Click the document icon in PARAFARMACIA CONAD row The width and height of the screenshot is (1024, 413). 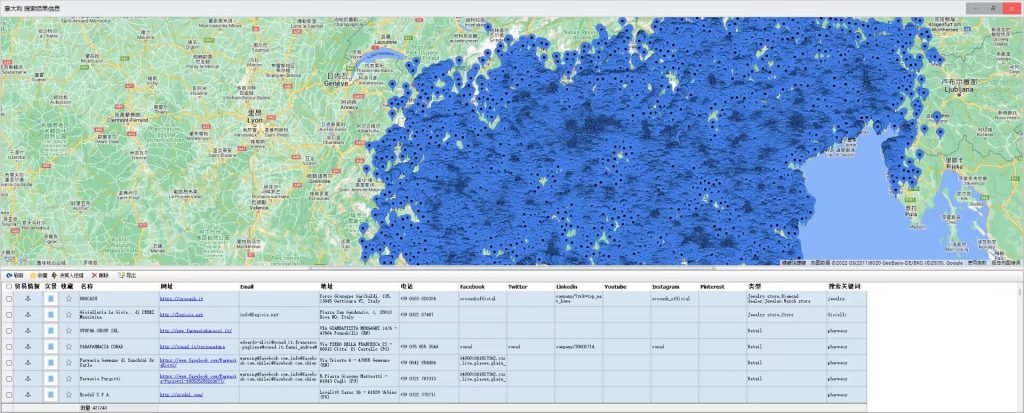click(x=49, y=346)
